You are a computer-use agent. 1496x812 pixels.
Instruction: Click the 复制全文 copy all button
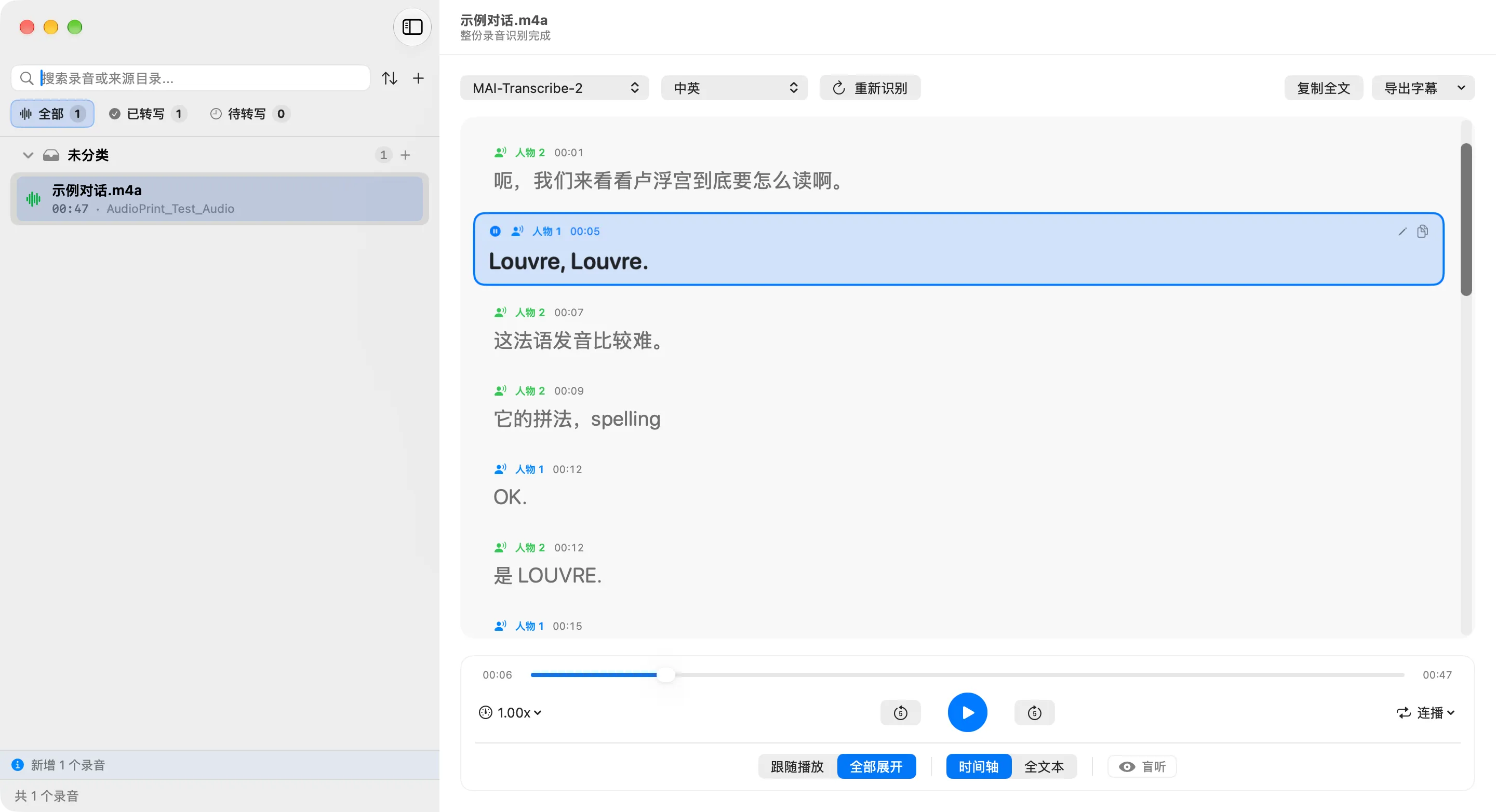(x=1324, y=88)
